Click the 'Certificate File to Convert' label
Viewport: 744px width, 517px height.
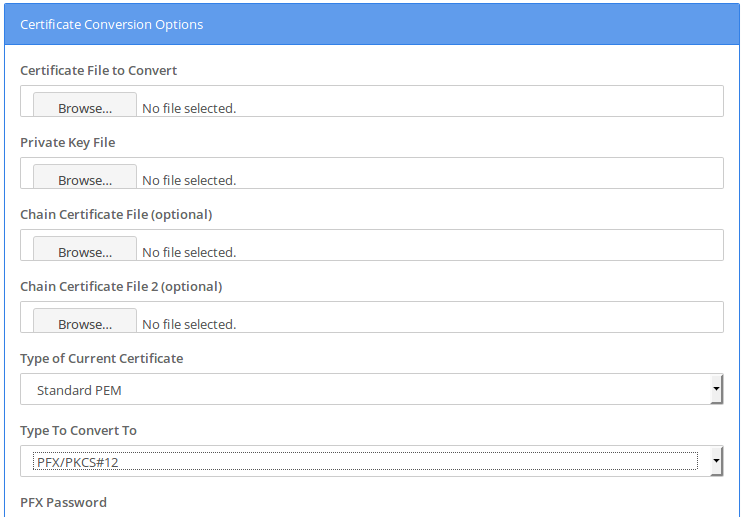click(x=98, y=71)
